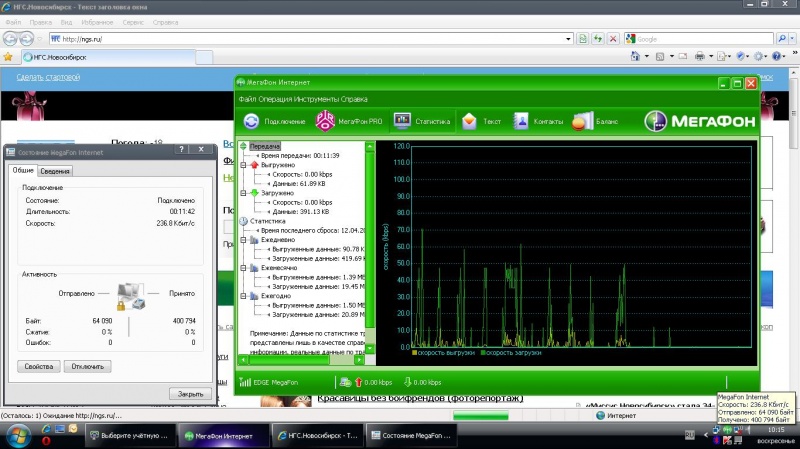Collapse the Выгружено tree node
Screen dimensions: 800x449
243,165
